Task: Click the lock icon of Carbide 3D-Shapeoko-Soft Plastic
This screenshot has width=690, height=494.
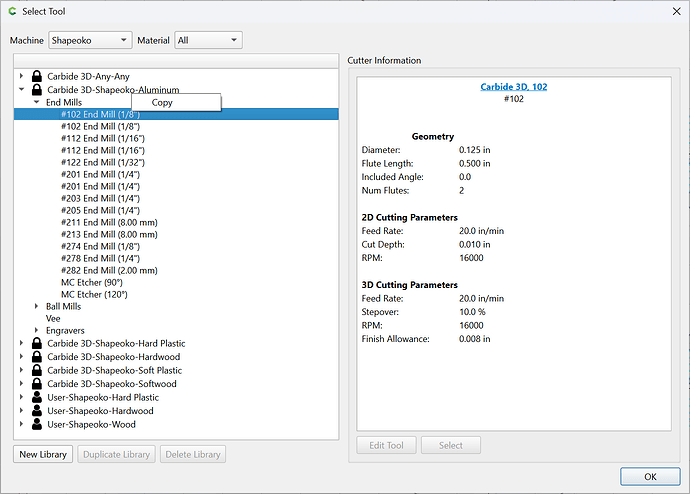Action: (37, 370)
